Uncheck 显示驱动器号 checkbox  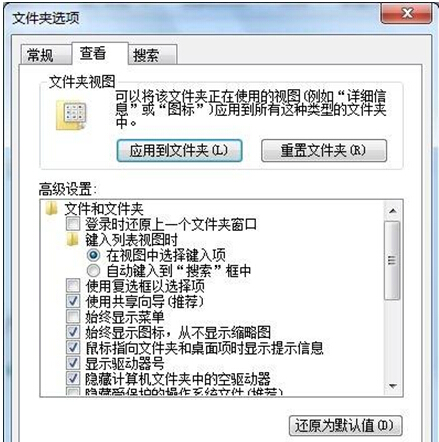tap(73, 363)
